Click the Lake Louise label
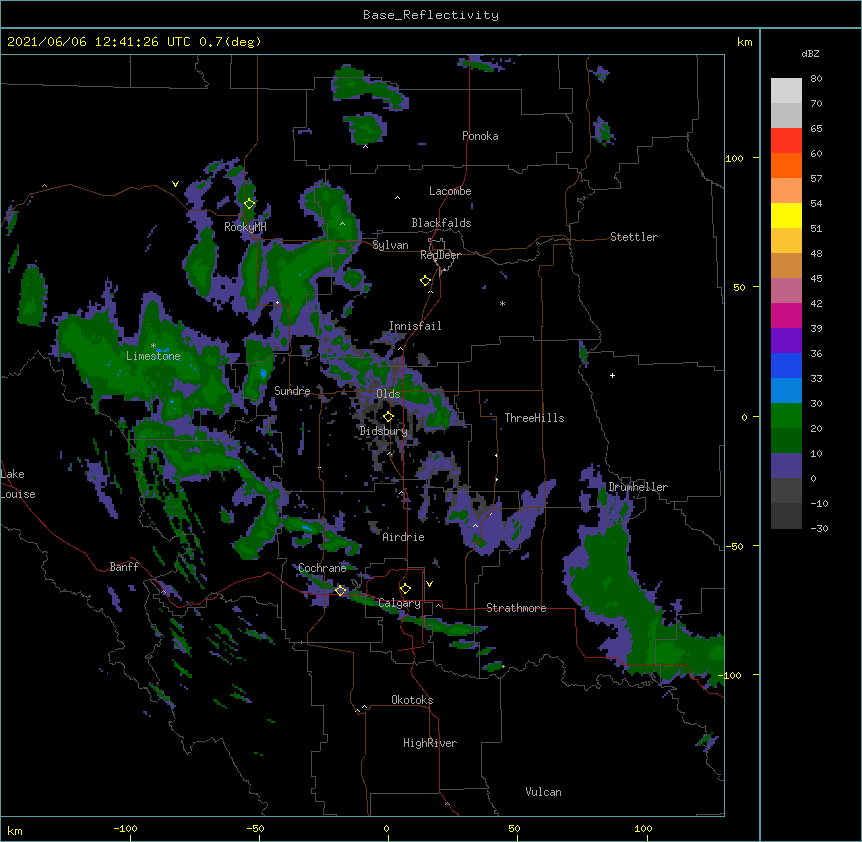Screen dimensions: 862x842 (x=18, y=484)
